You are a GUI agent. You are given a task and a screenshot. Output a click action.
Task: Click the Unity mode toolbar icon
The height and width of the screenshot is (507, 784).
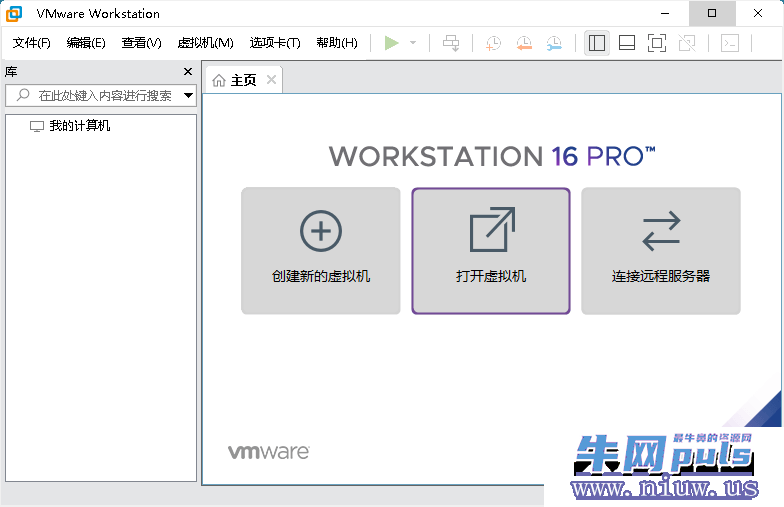pyautogui.click(x=687, y=43)
